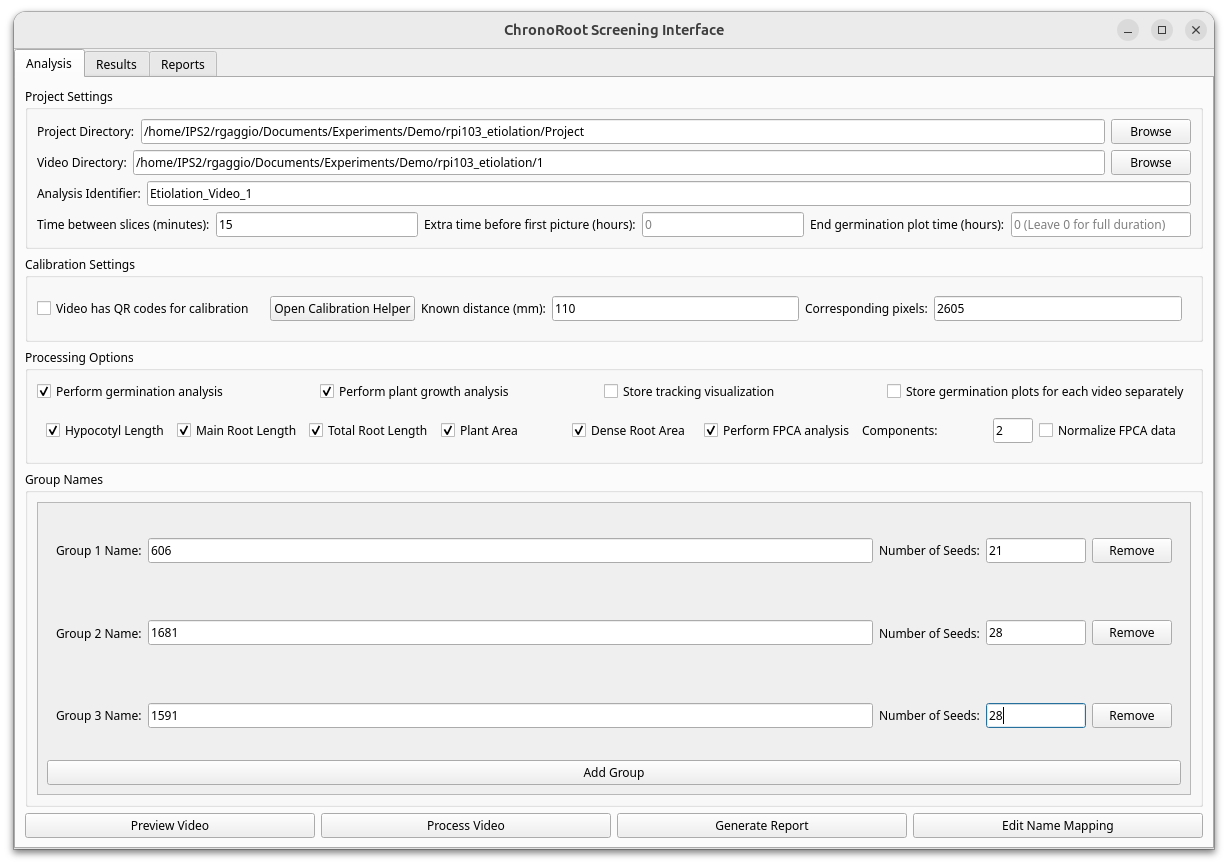This screenshot has width=1228, height=866.
Task: Uncheck Plant Area option
Action: [x=447, y=430]
